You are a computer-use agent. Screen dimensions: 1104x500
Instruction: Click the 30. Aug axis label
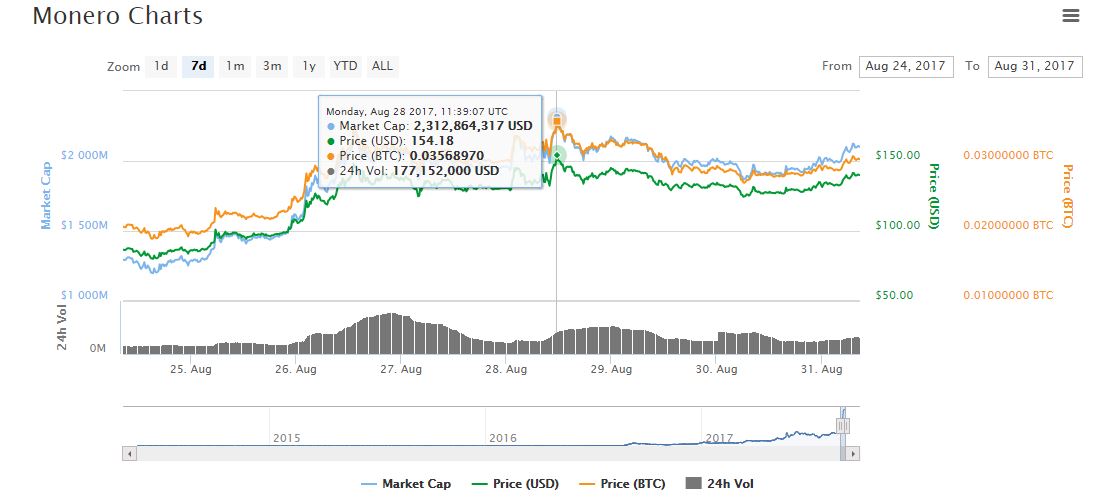point(716,369)
